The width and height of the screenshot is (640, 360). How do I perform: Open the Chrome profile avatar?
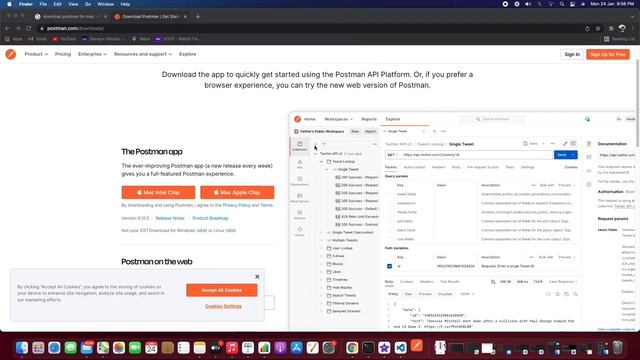click(622, 29)
